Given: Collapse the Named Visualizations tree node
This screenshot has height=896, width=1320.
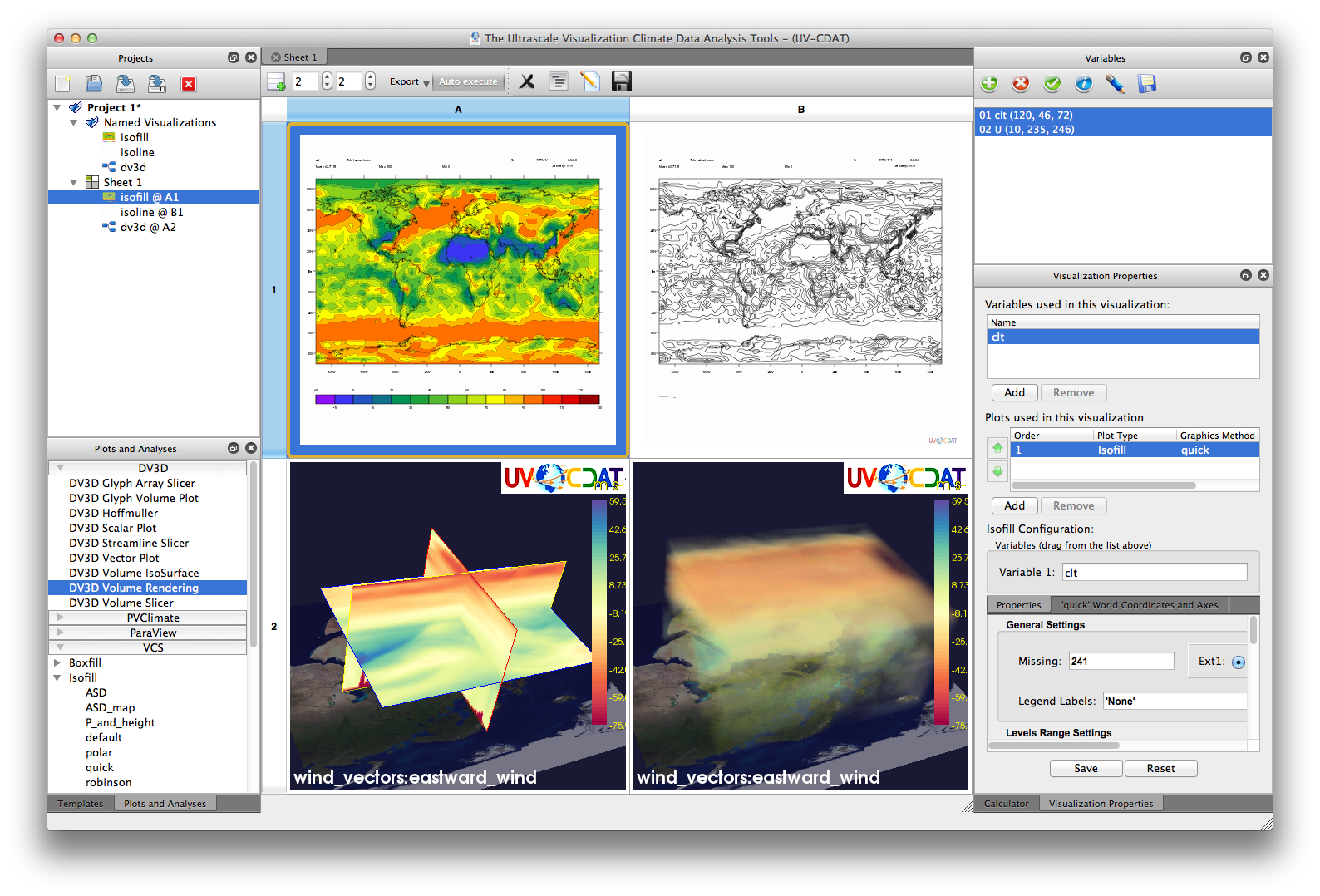Looking at the screenshot, I should pos(74,123).
